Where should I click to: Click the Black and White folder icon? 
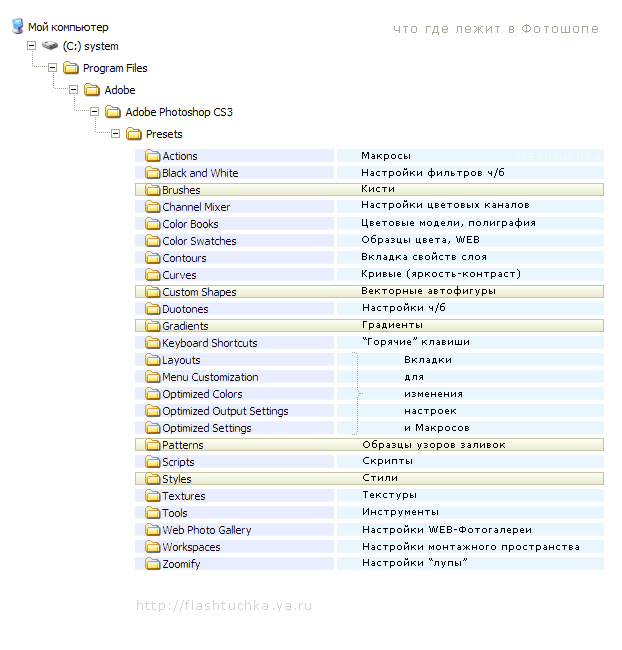(153, 173)
